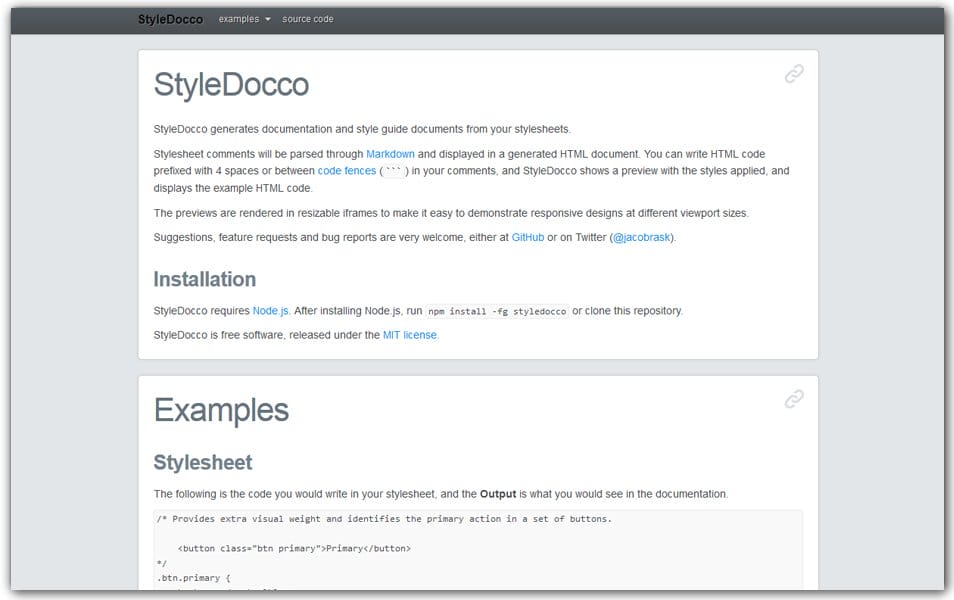Select the StyleDocco brand in the navbar
This screenshot has height=600, width=954.
click(x=170, y=18)
